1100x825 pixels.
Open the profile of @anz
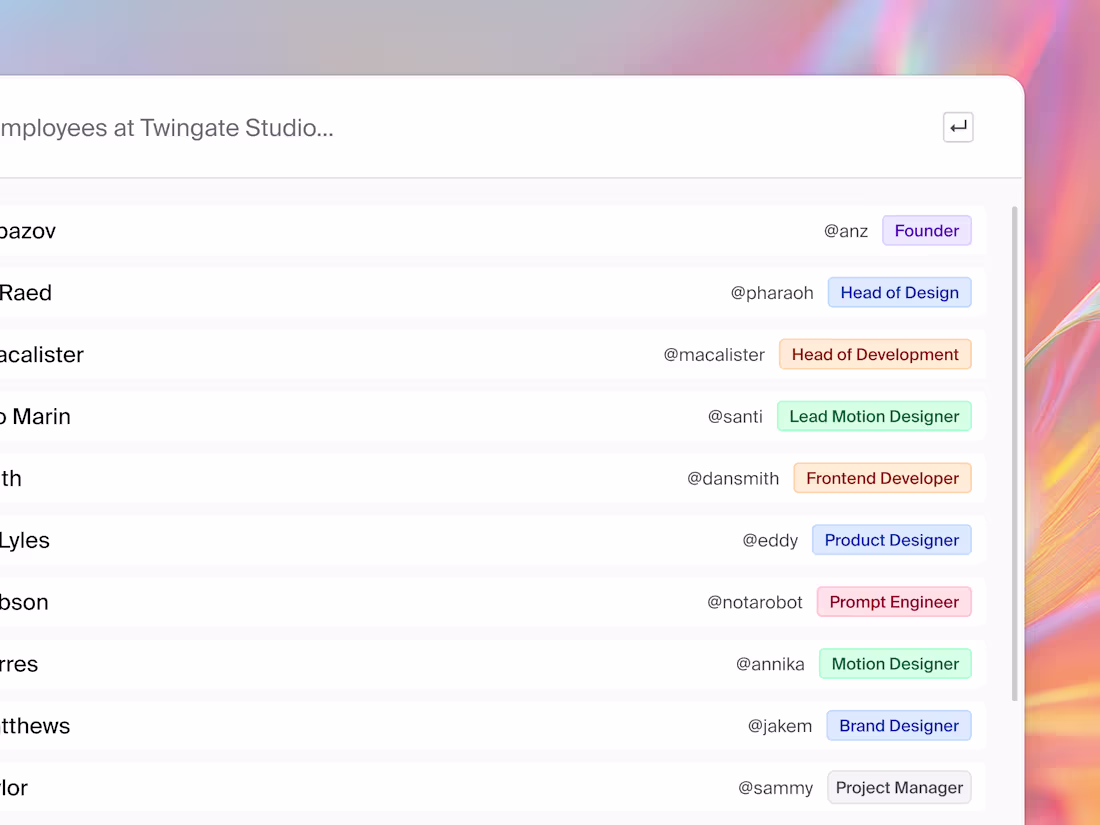(x=845, y=230)
